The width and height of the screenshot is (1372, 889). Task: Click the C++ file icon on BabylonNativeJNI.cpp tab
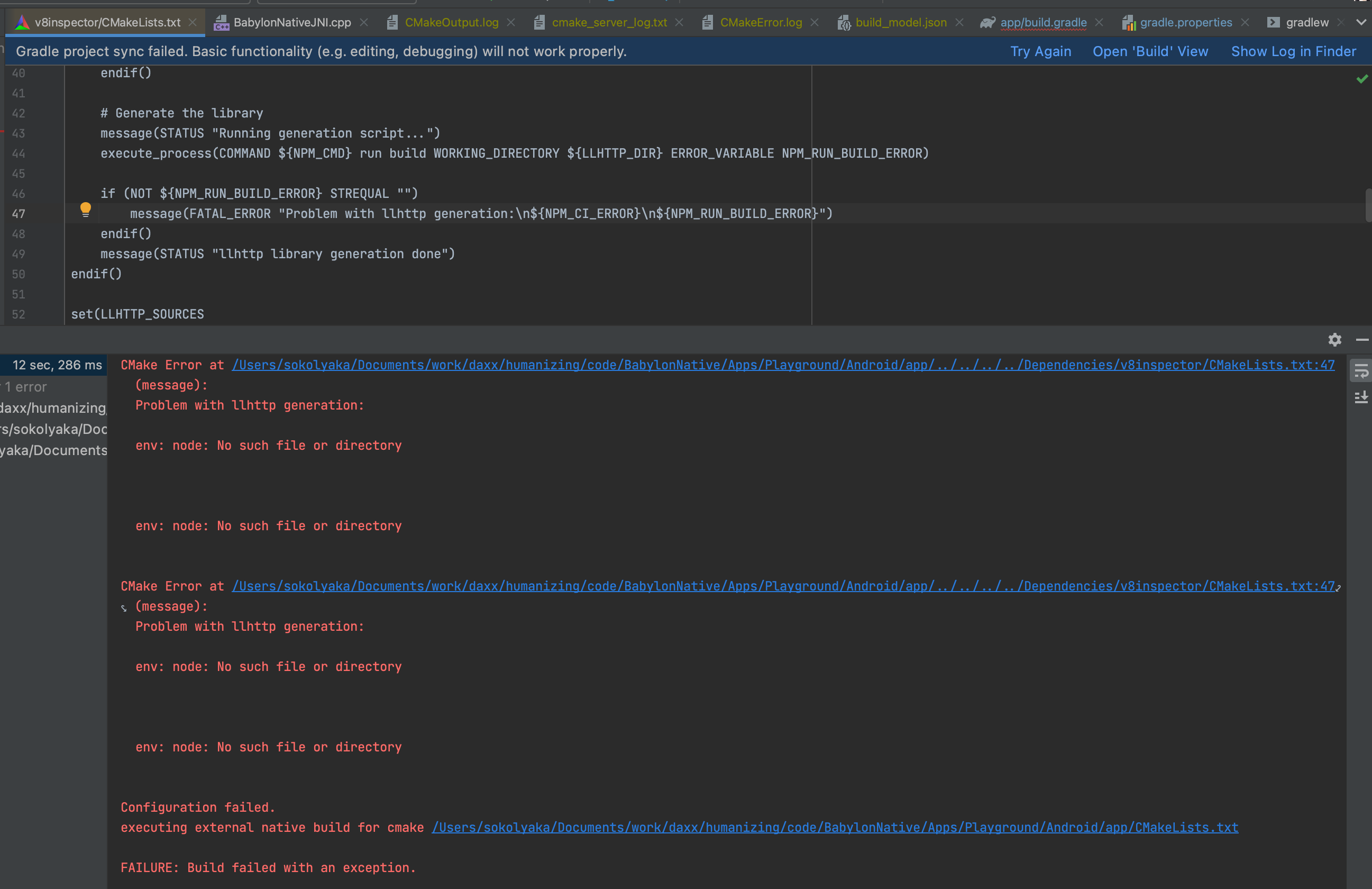pyautogui.click(x=222, y=23)
